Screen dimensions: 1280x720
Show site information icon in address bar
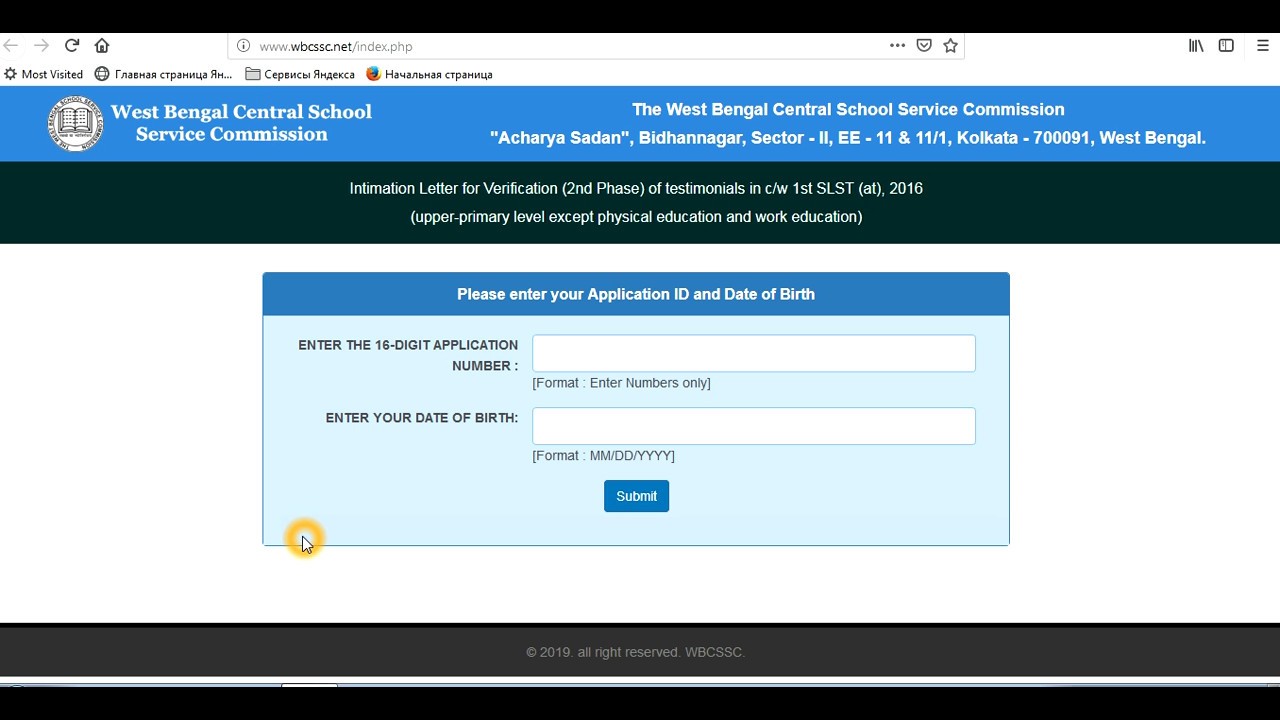coord(243,46)
